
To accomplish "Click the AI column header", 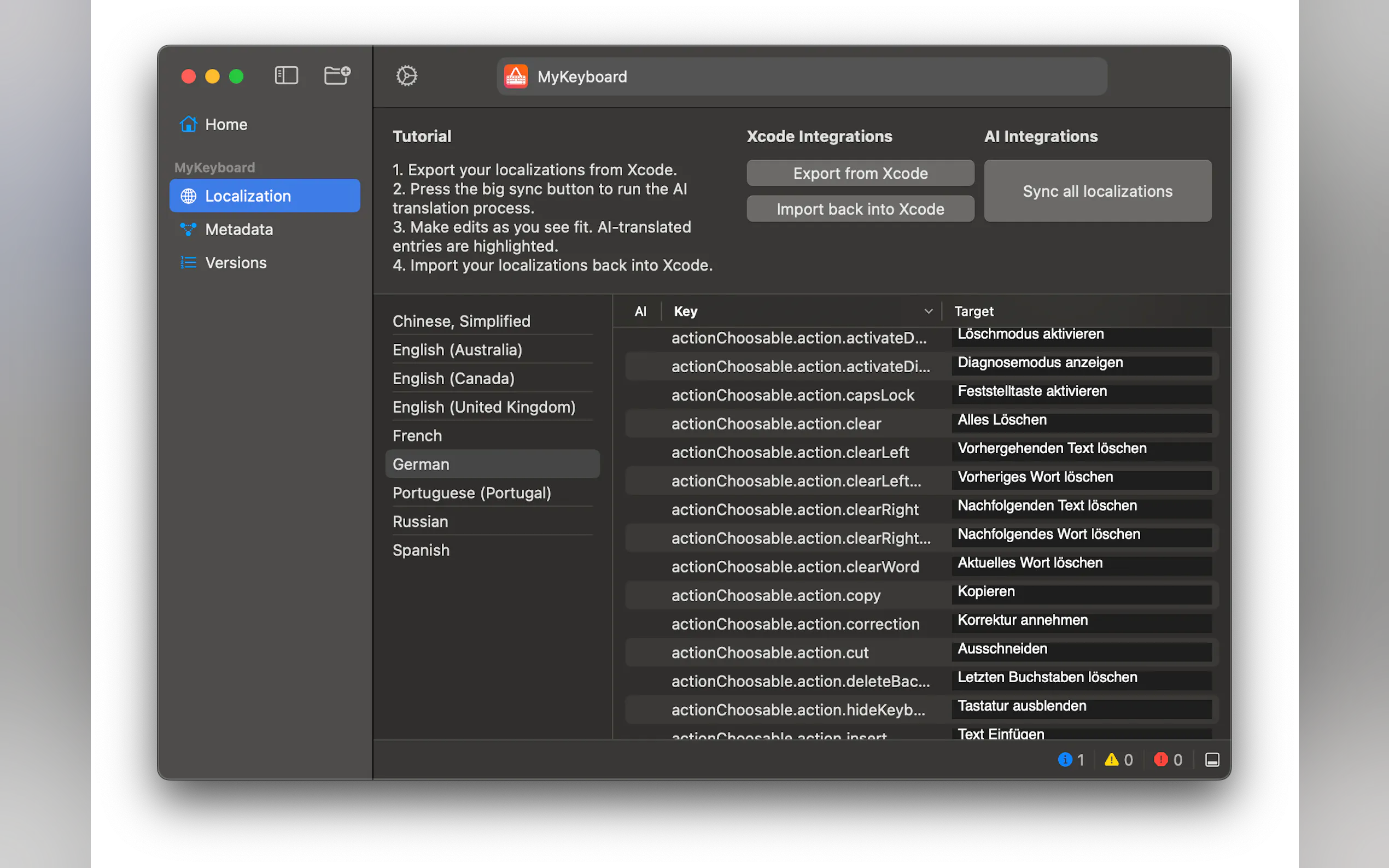I will 640,311.
